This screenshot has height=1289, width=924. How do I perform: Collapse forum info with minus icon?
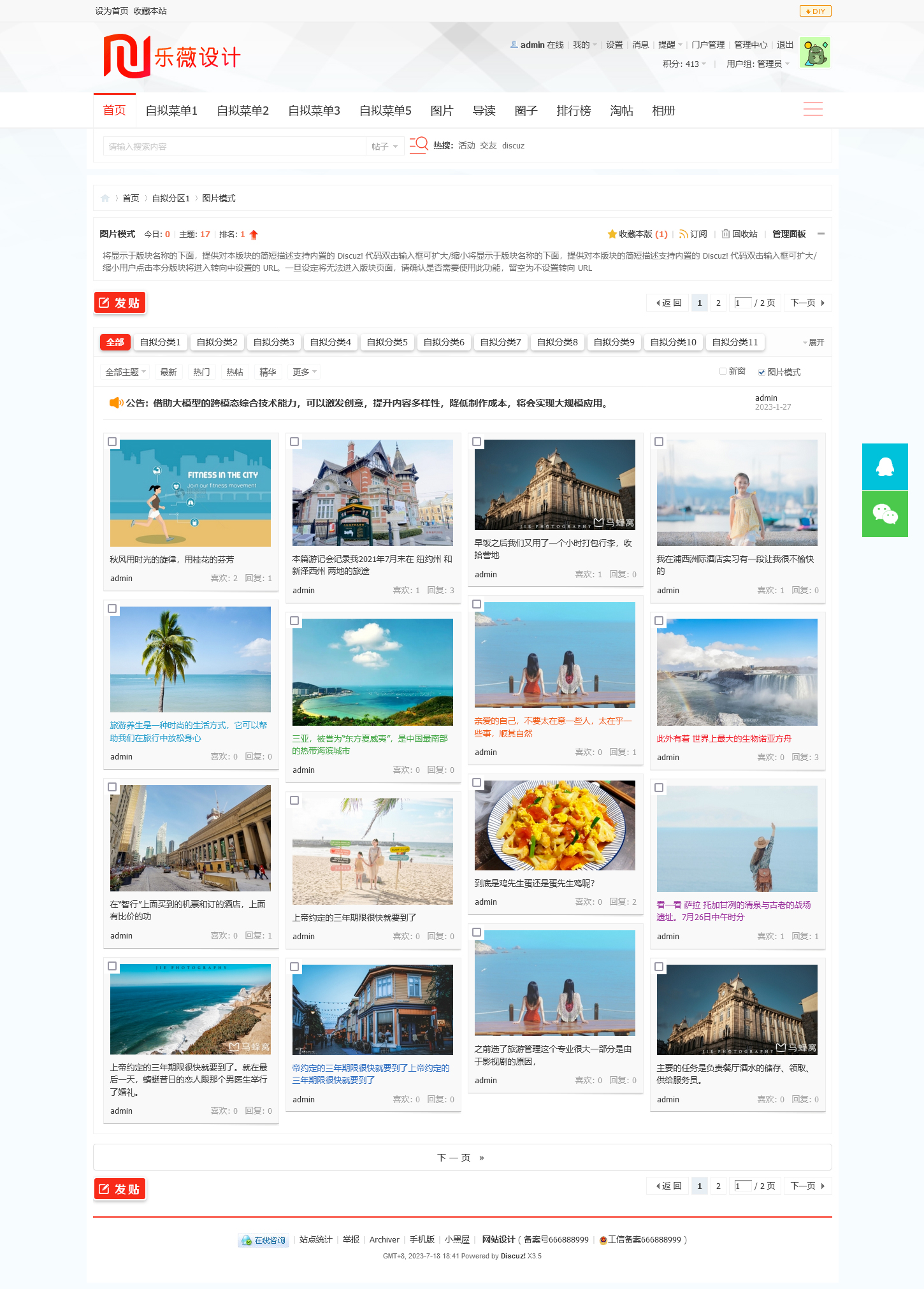pyautogui.click(x=821, y=234)
